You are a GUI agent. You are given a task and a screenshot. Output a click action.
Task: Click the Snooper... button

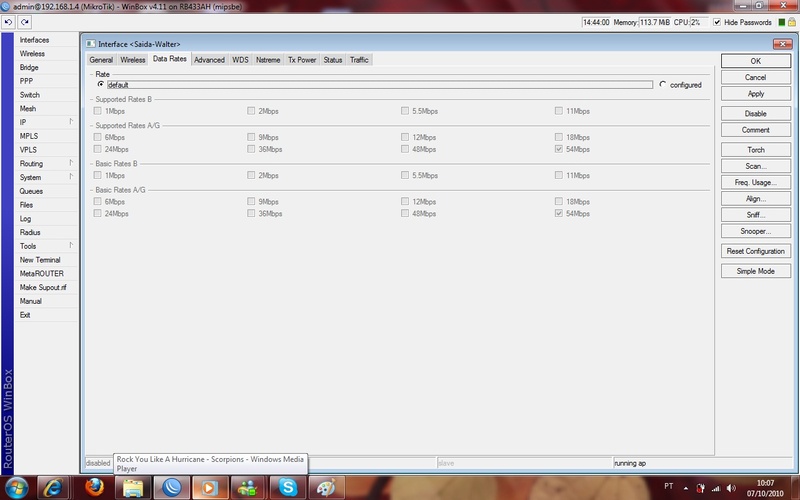coord(756,231)
